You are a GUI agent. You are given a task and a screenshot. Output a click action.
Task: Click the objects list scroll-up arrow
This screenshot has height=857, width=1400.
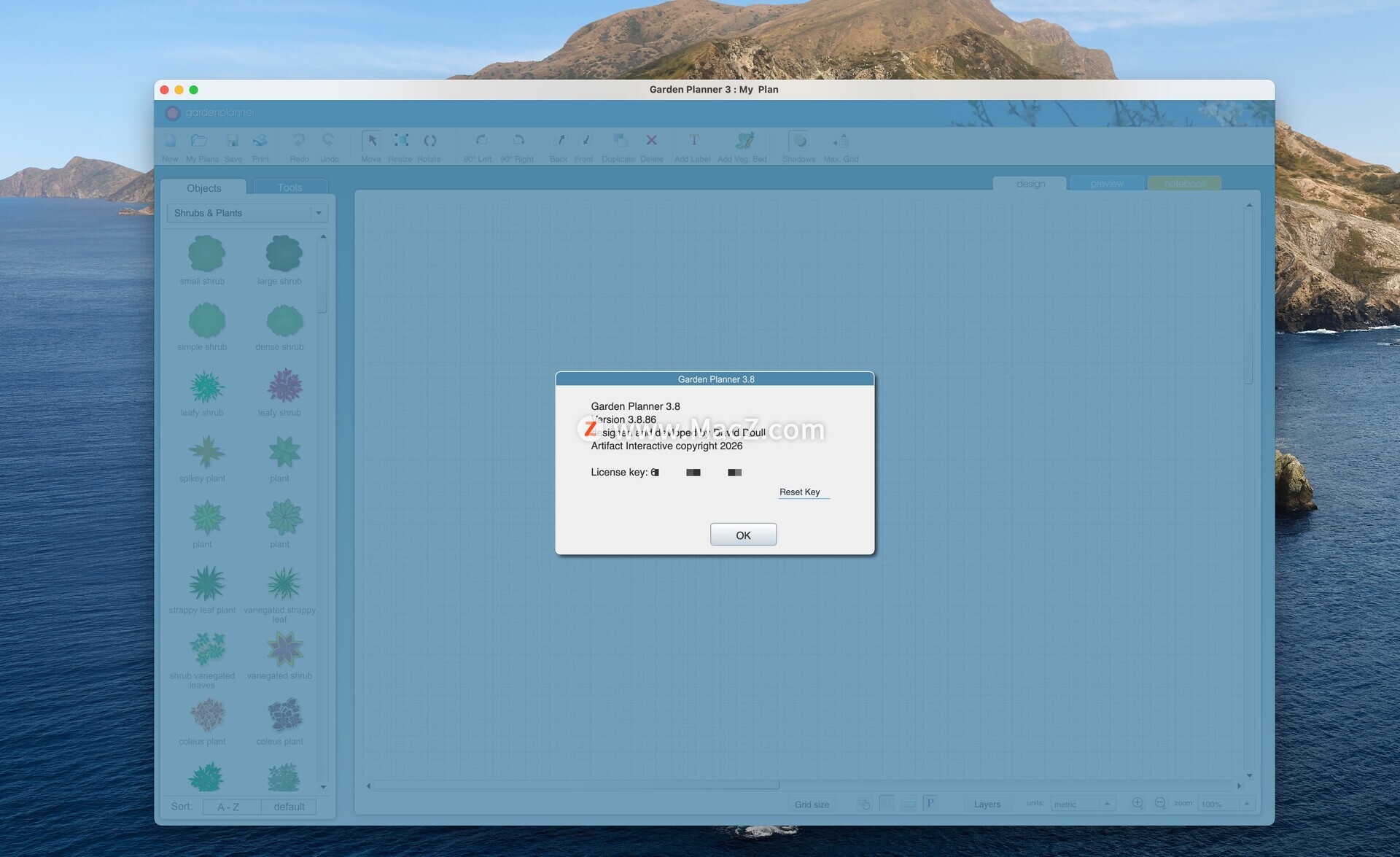pos(323,236)
